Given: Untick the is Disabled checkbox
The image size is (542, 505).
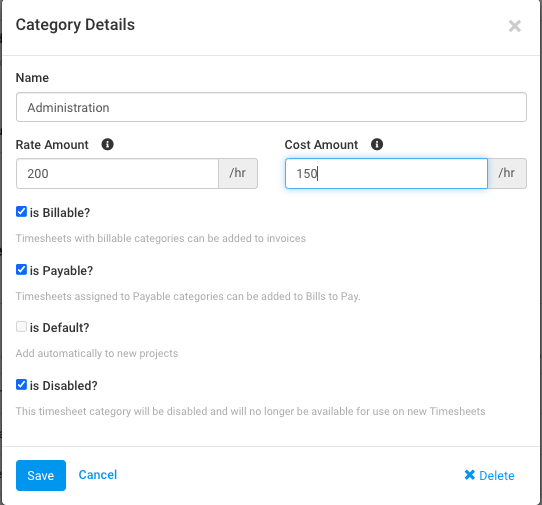Looking at the screenshot, I should point(21,384).
